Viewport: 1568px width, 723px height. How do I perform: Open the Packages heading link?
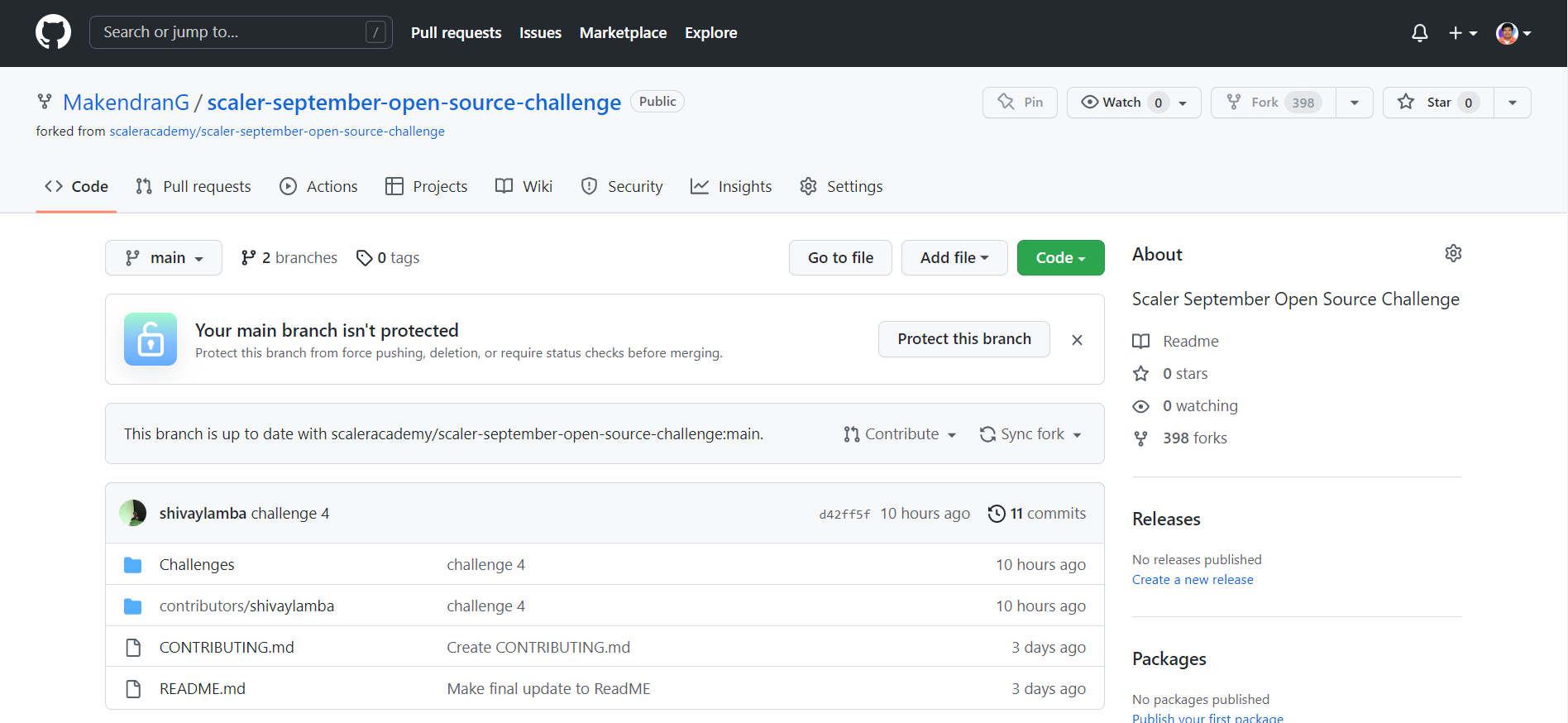(1169, 658)
